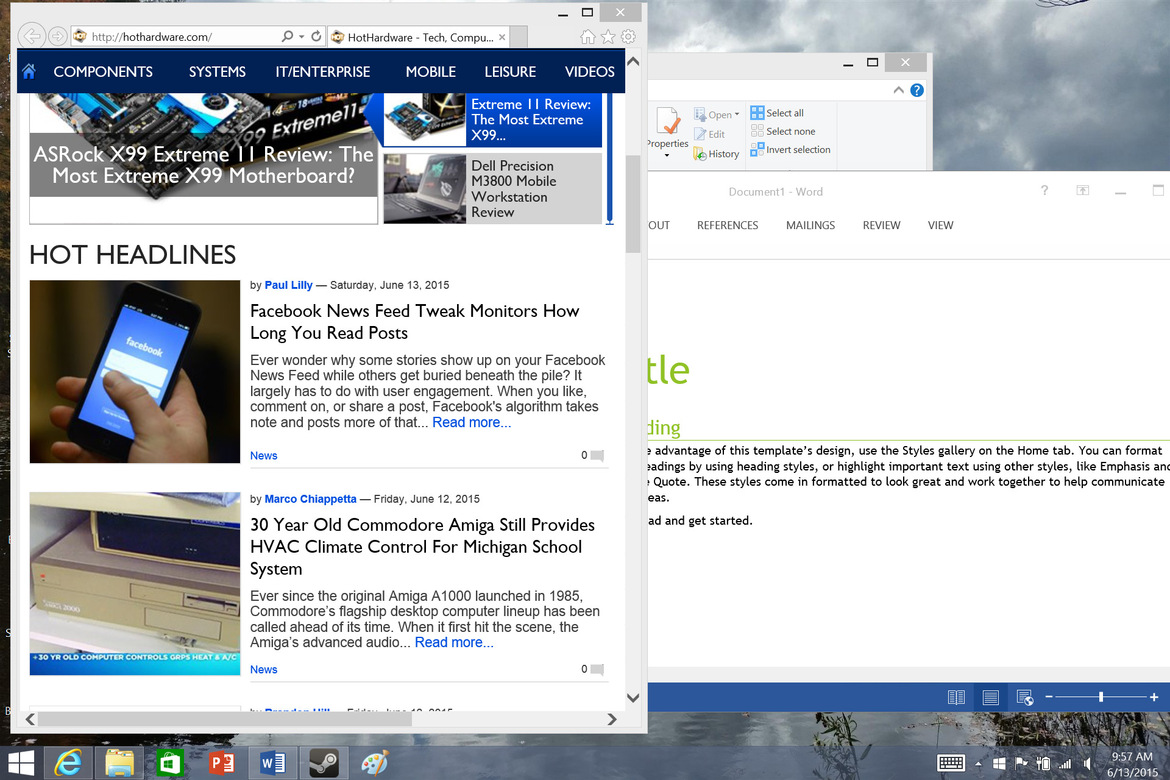Screen dimensions: 1170x780
Task: Switch Word to Web Layout view
Action: [1025, 697]
